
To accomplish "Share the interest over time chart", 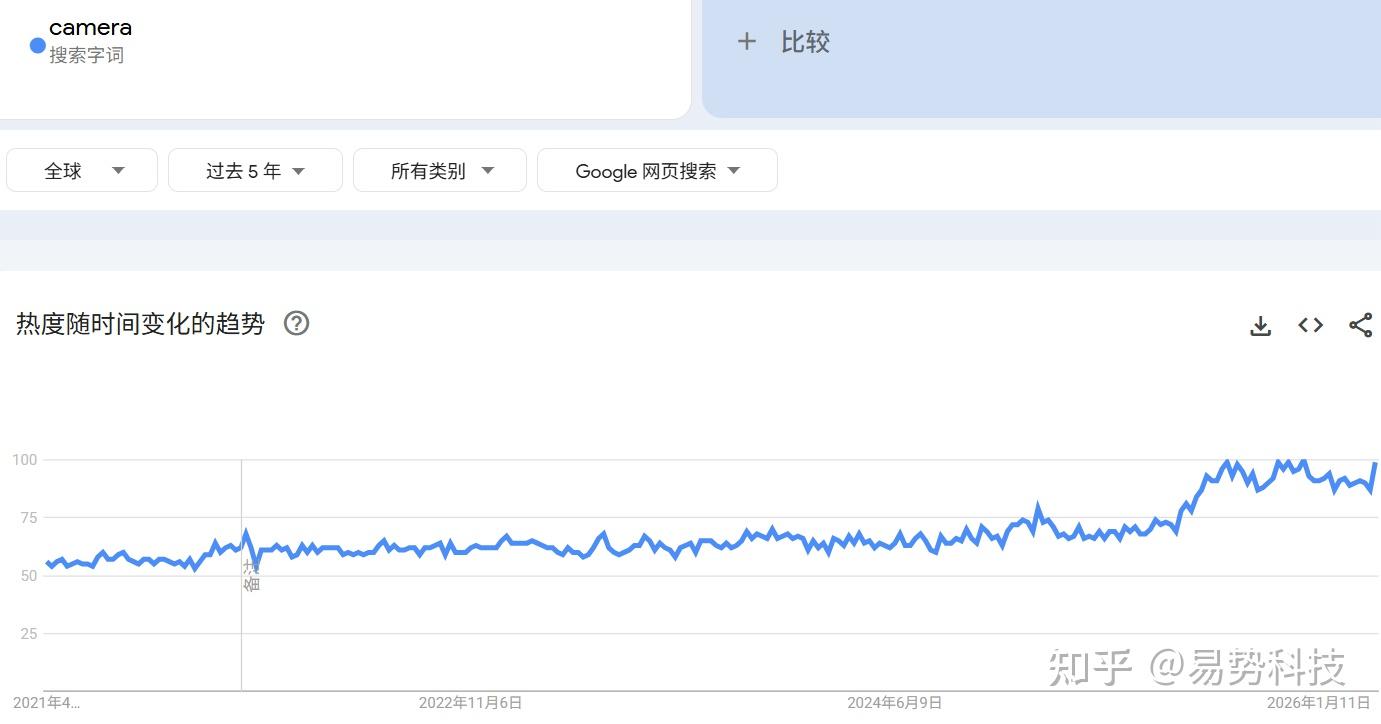I will point(1360,325).
